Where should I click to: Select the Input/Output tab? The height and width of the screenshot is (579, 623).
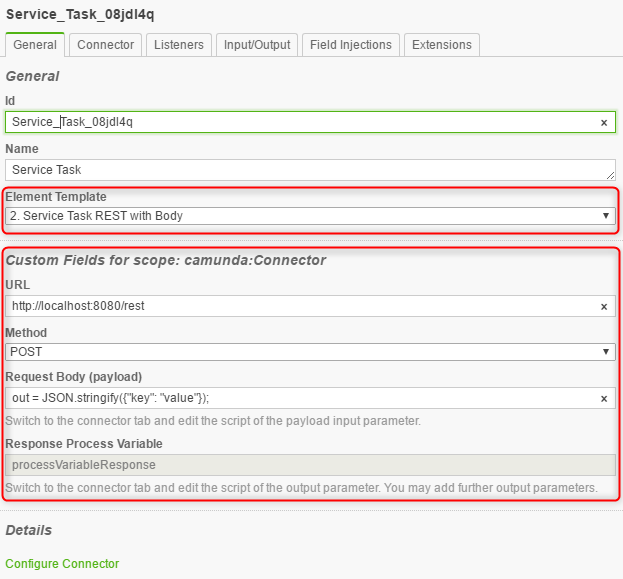[x=257, y=45]
